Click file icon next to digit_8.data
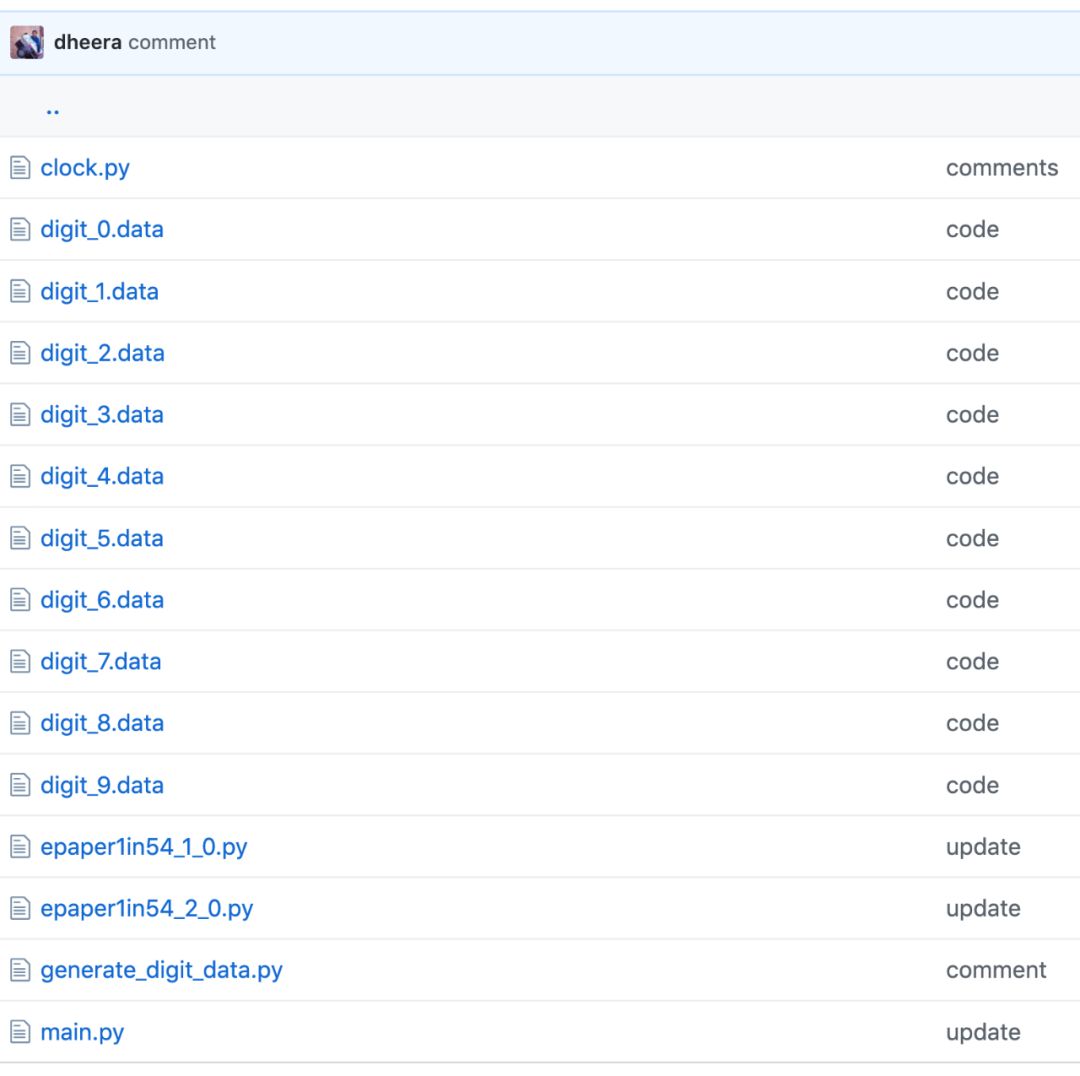The height and width of the screenshot is (1076, 1080). point(20,723)
